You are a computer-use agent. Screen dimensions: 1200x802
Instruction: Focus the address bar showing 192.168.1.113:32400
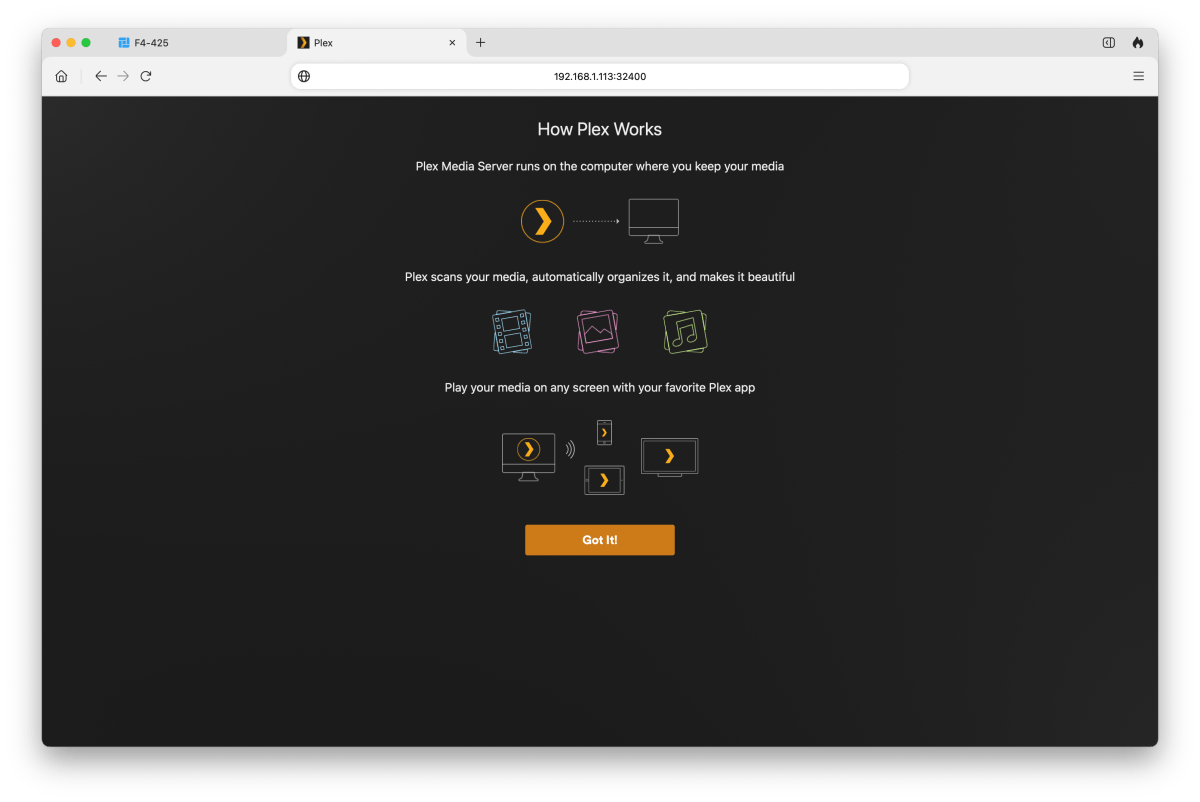[x=600, y=76]
